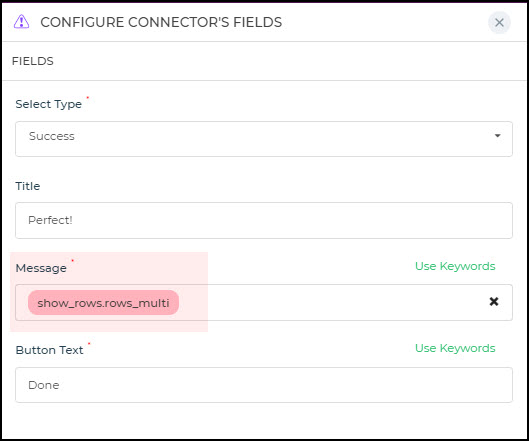Click the red asterisk next to Select Type
This screenshot has width=529, height=441.
(88, 98)
